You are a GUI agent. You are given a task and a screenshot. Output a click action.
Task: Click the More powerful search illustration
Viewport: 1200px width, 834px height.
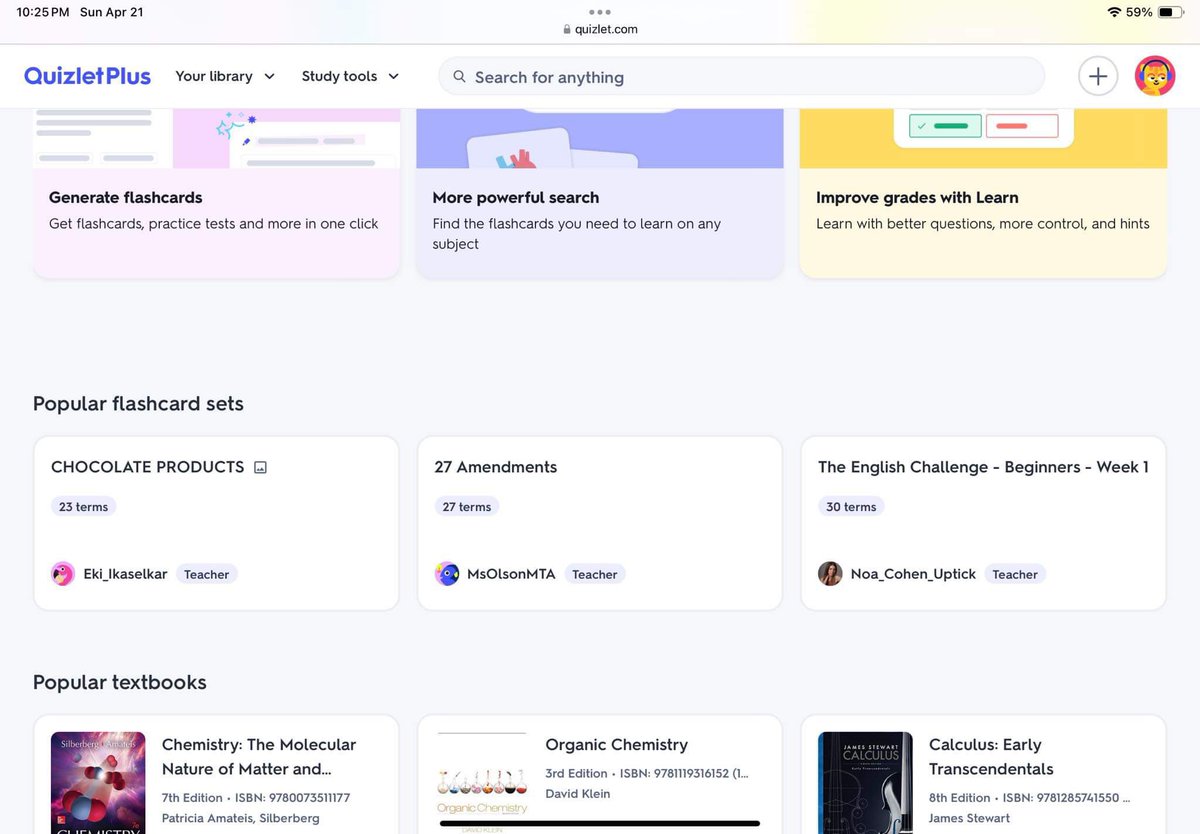click(x=600, y=138)
